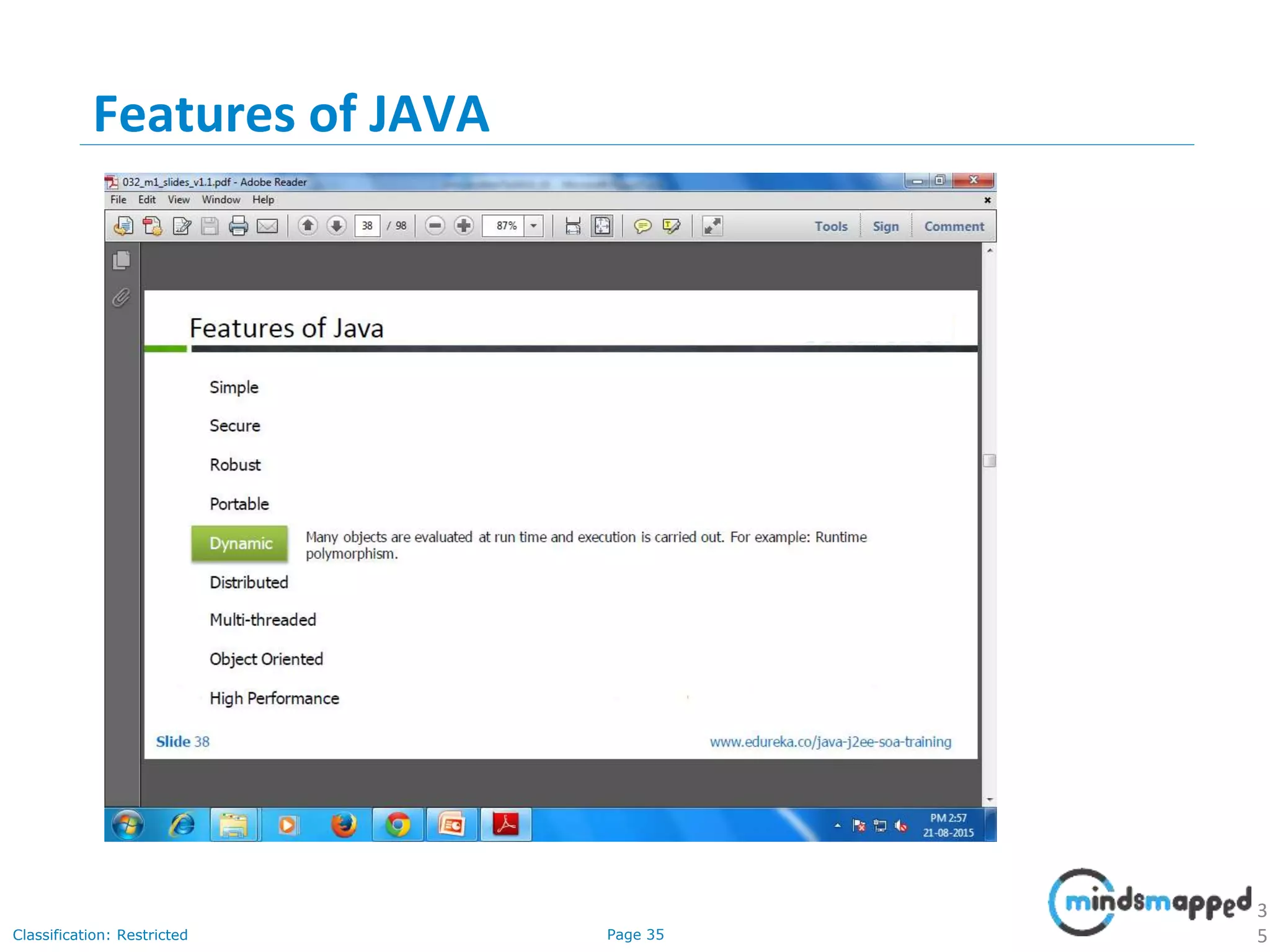
Task: Zoom in with the plus button
Action: [464, 226]
